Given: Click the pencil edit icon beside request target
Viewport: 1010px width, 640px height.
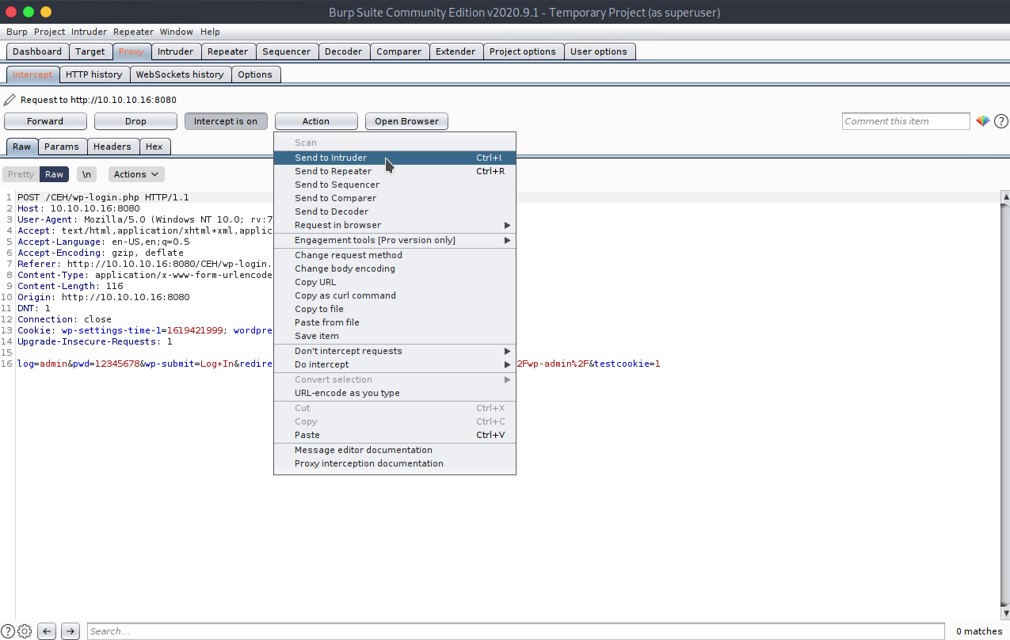Looking at the screenshot, I should [10, 100].
